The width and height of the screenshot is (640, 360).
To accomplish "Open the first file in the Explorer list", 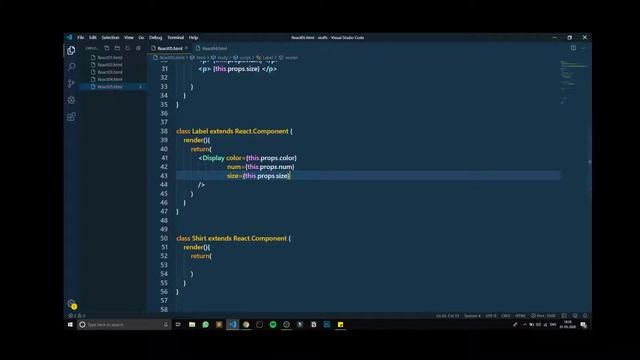I will 110,58.
